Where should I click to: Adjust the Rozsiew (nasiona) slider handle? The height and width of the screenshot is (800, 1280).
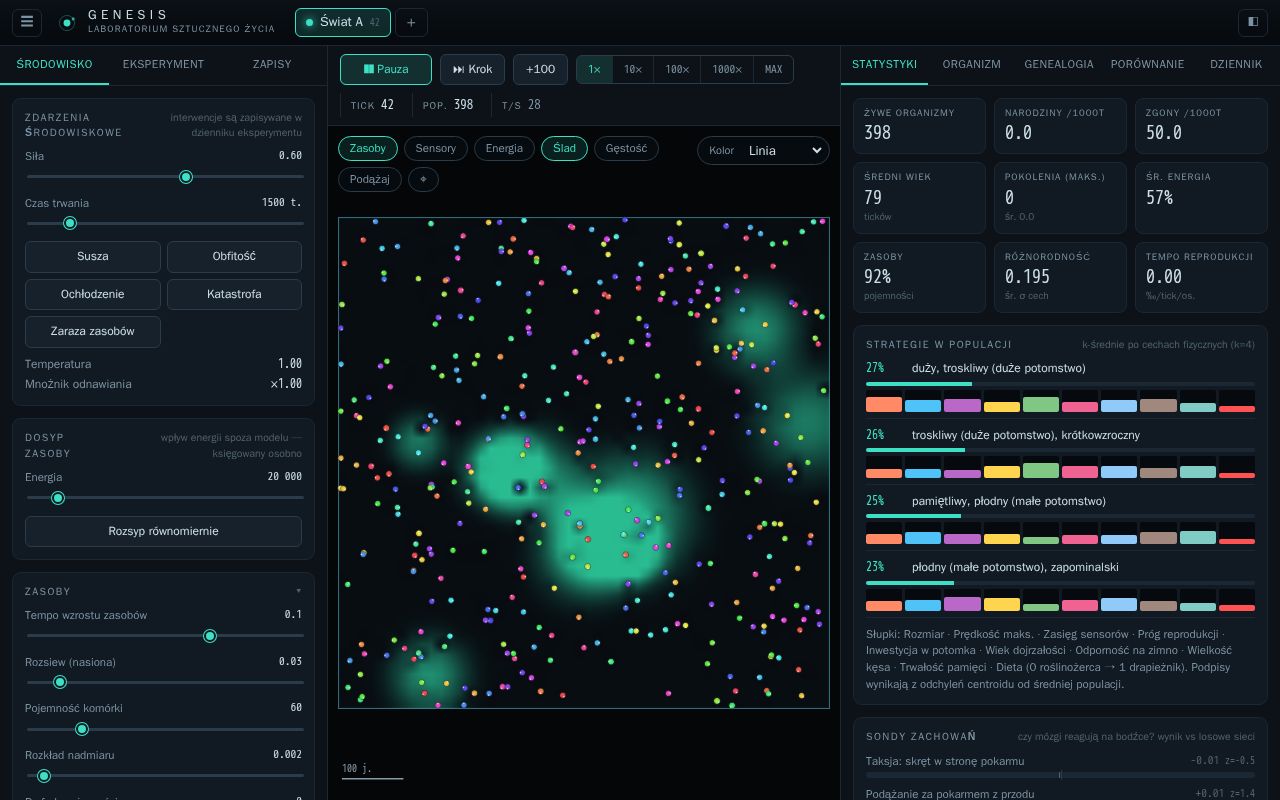coord(60,682)
